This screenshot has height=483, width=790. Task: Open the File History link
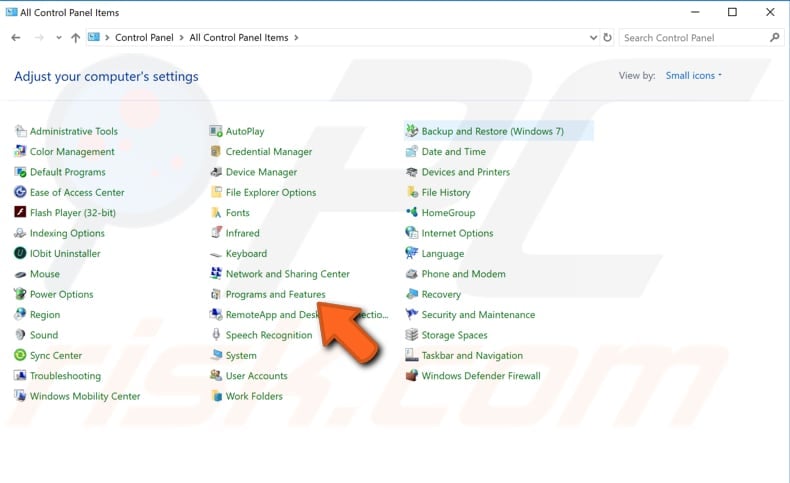point(446,192)
